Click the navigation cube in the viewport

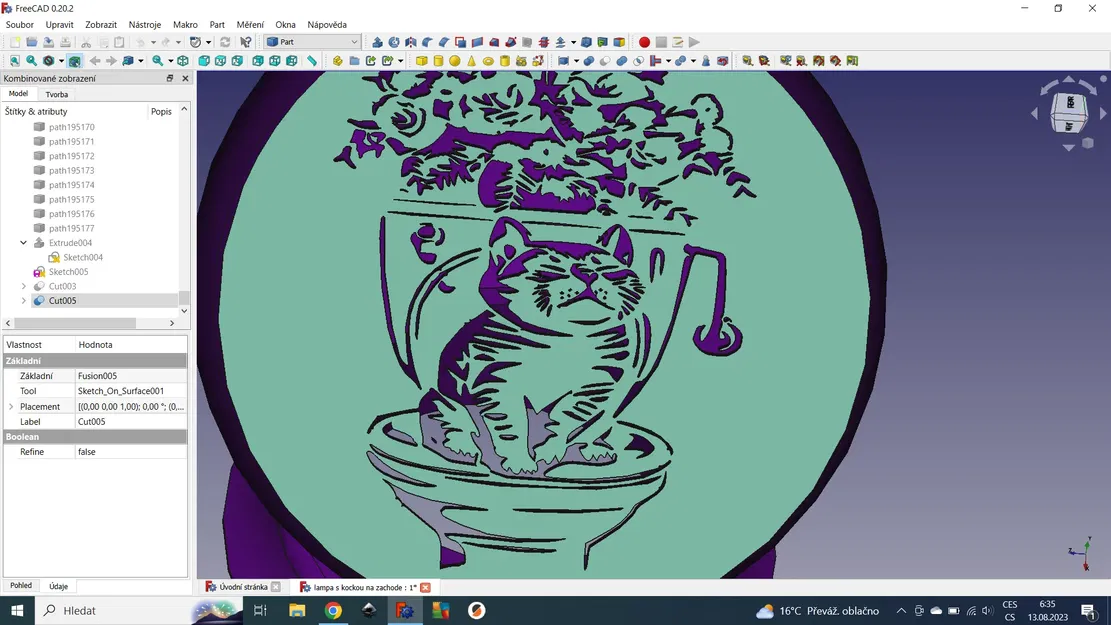point(1068,113)
